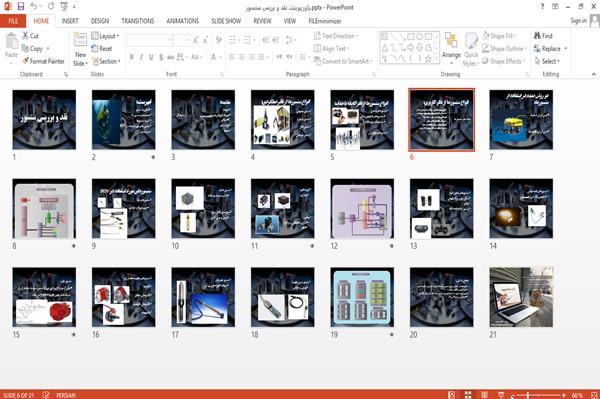Expand the Layout dropdown
This screenshot has width=600, height=399.
pyautogui.click(x=105, y=36)
